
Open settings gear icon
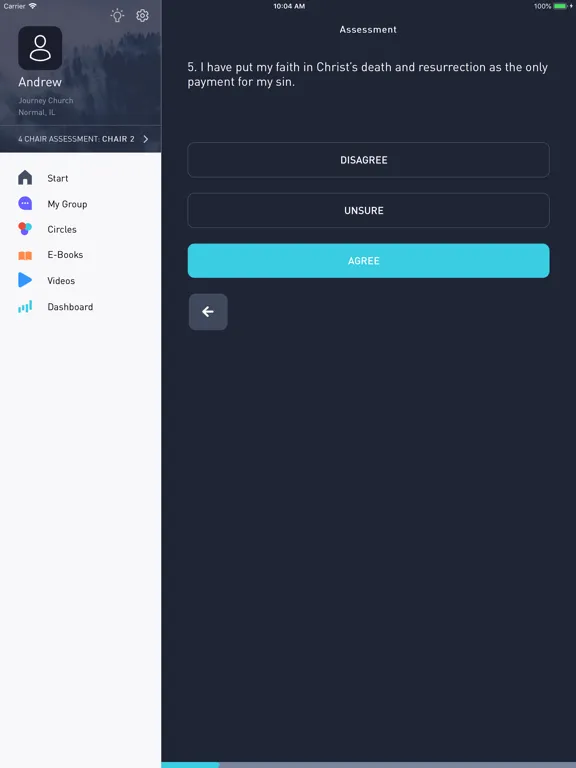(143, 16)
